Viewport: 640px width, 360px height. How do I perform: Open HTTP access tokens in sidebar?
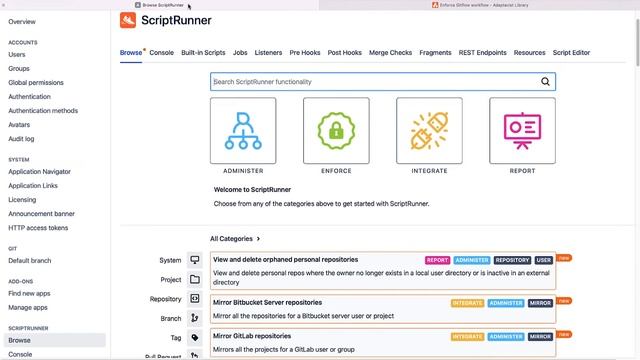tap(38, 228)
